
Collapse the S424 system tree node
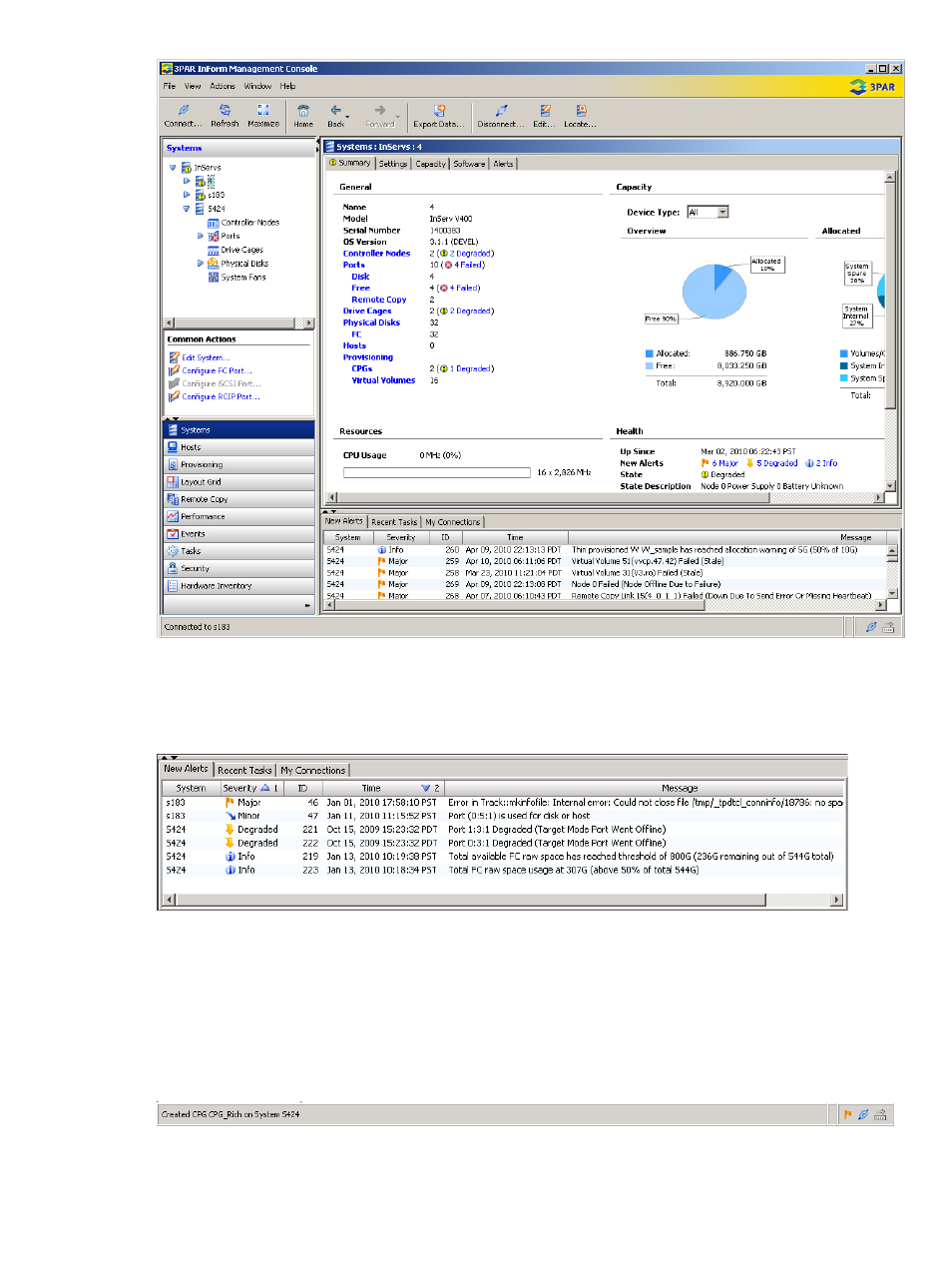[187, 209]
